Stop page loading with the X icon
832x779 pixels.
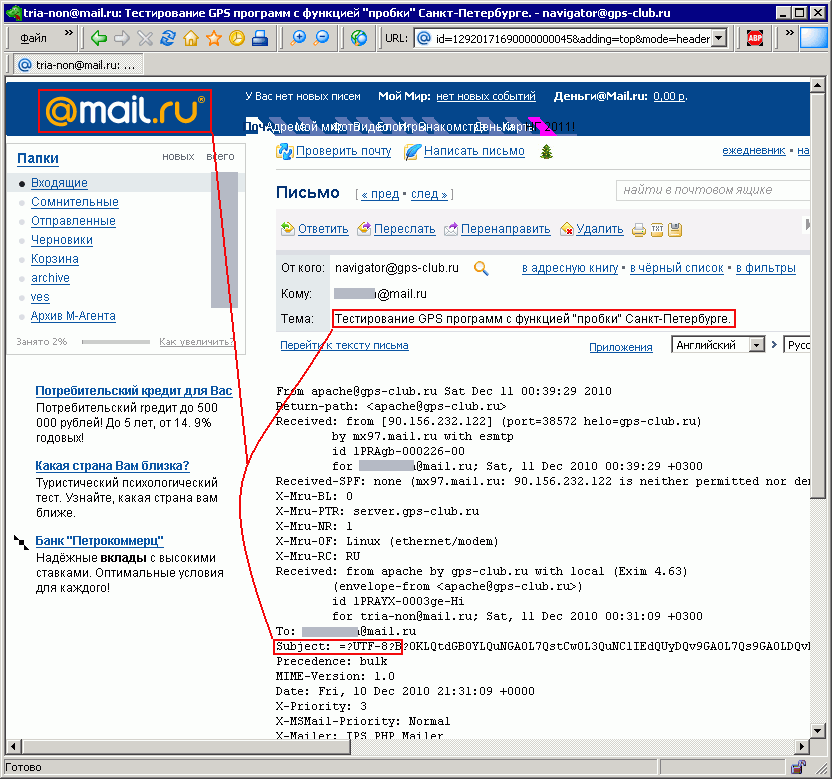pyautogui.click(x=145, y=38)
